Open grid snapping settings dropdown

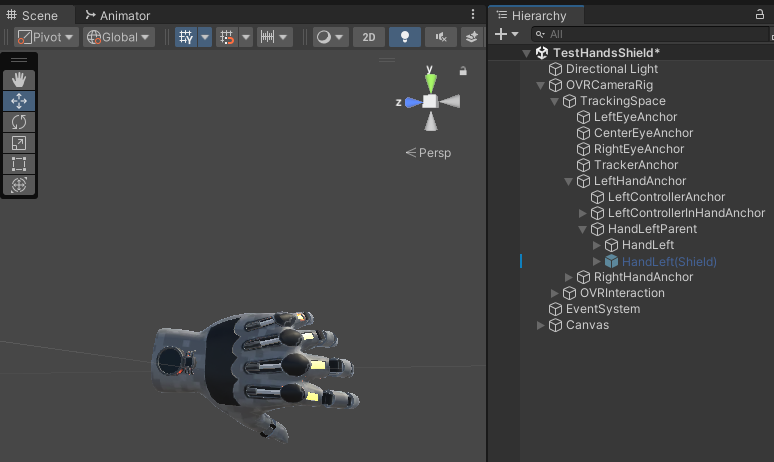pos(246,37)
